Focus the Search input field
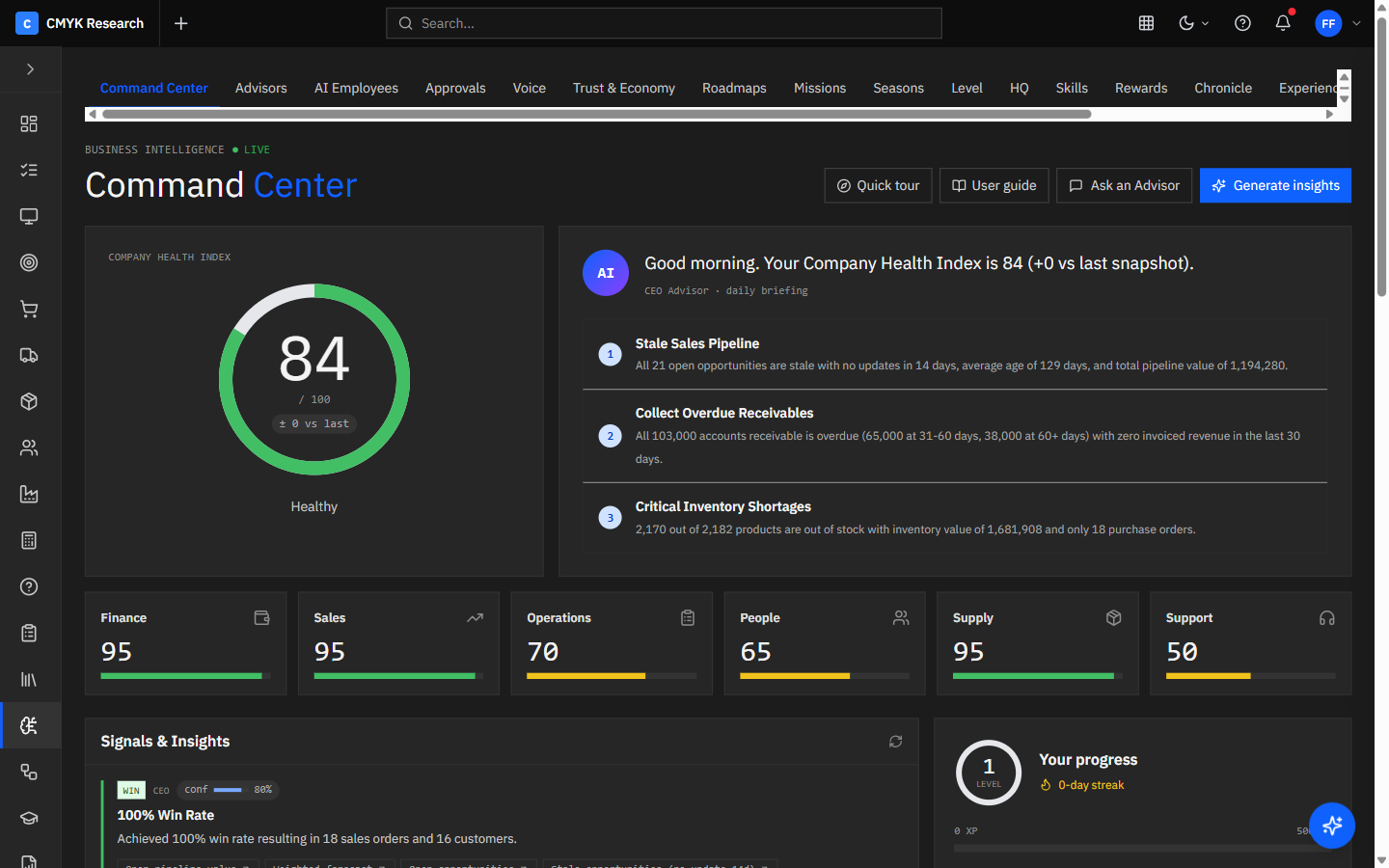The image size is (1389, 868). point(664,23)
